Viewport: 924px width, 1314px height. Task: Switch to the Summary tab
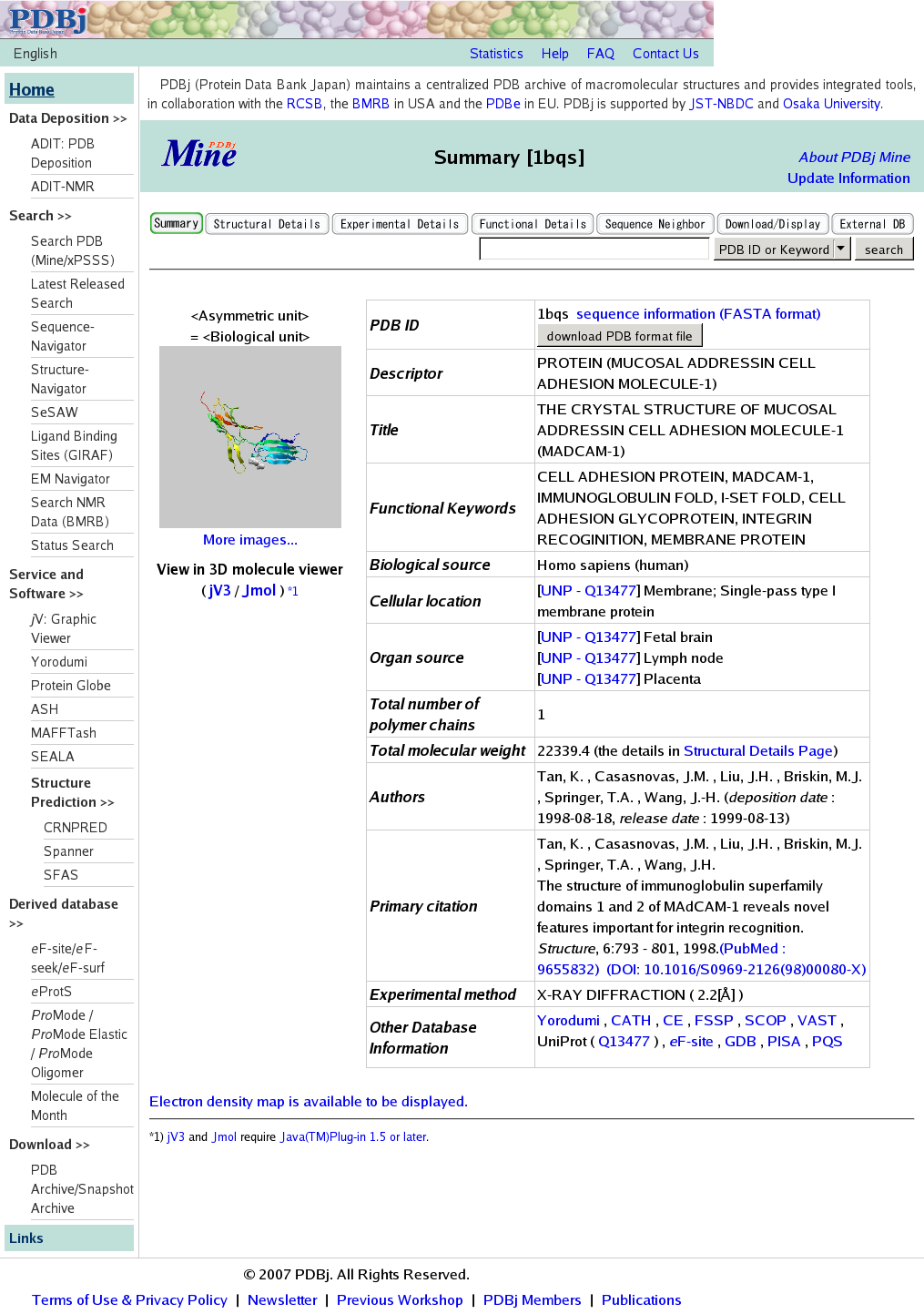[x=176, y=223]
